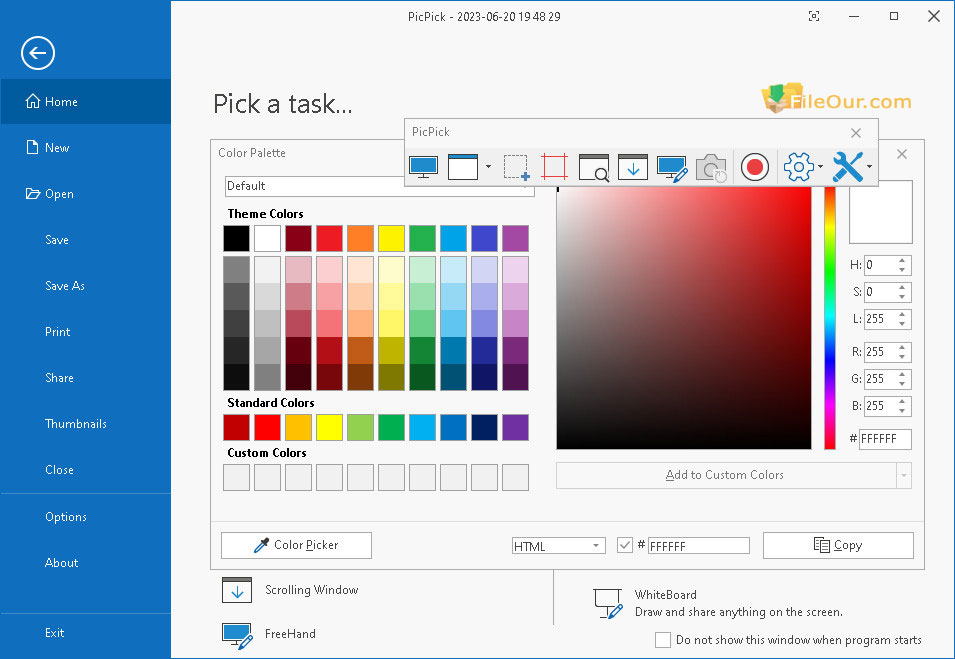Click the FreeHand task label

pyautogui.click(x=291, y=634)
